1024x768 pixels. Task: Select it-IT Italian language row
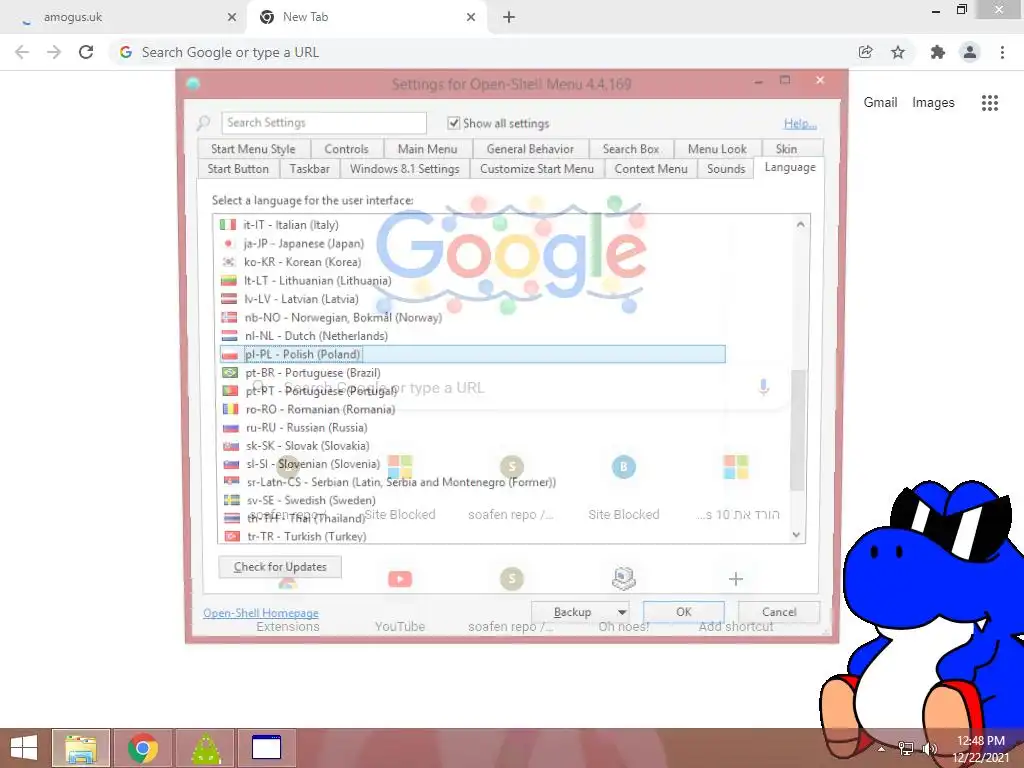473,225
